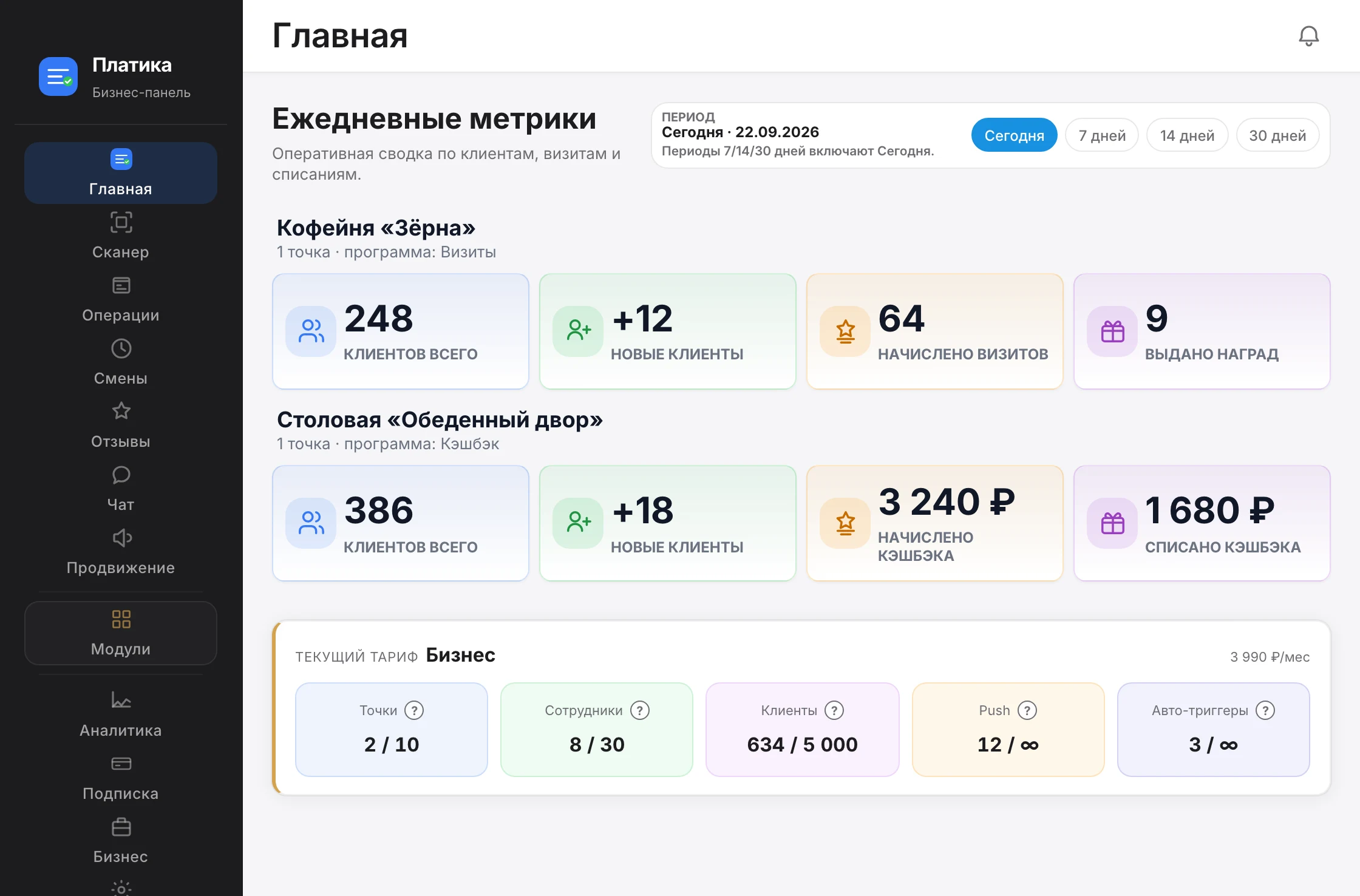Viewport: 1360px width, 896px height.
Task: Open the Смены clock icon
Action: pos(121,348)
